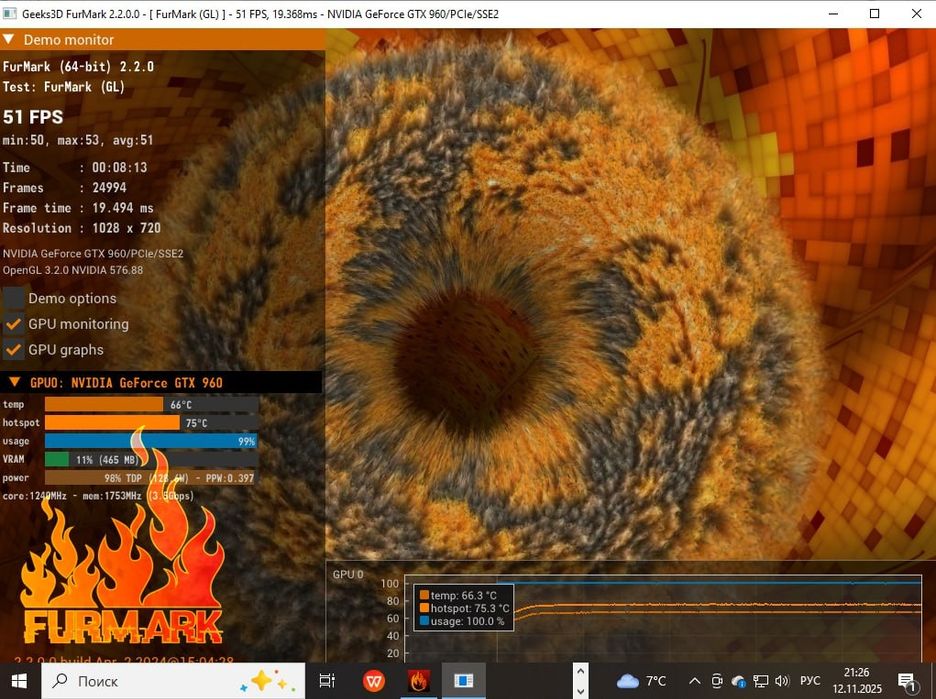The width and height of the screenshot is (936, 699).
Task: Open the 7°C weather widget
Action: coord(641,681)
